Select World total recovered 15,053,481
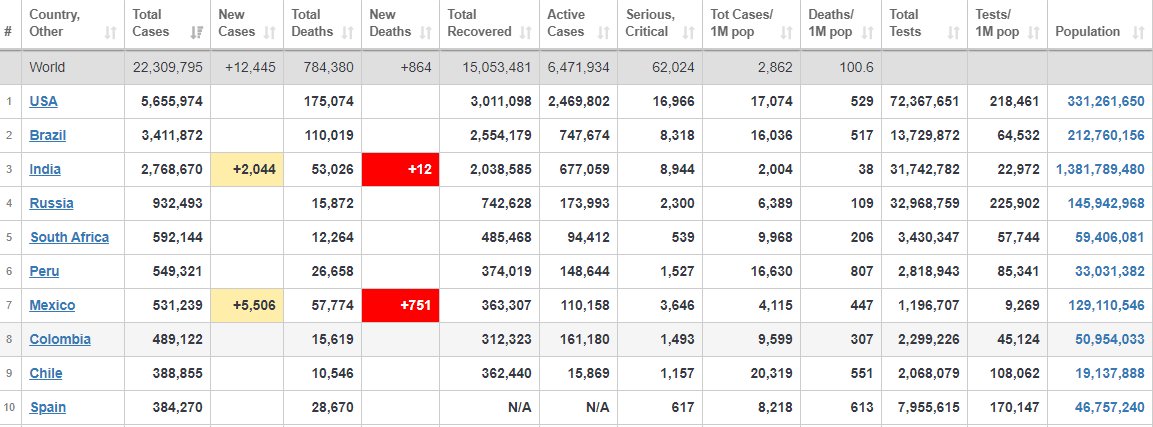Screen dimensions: 1153x427 point(496,68)
